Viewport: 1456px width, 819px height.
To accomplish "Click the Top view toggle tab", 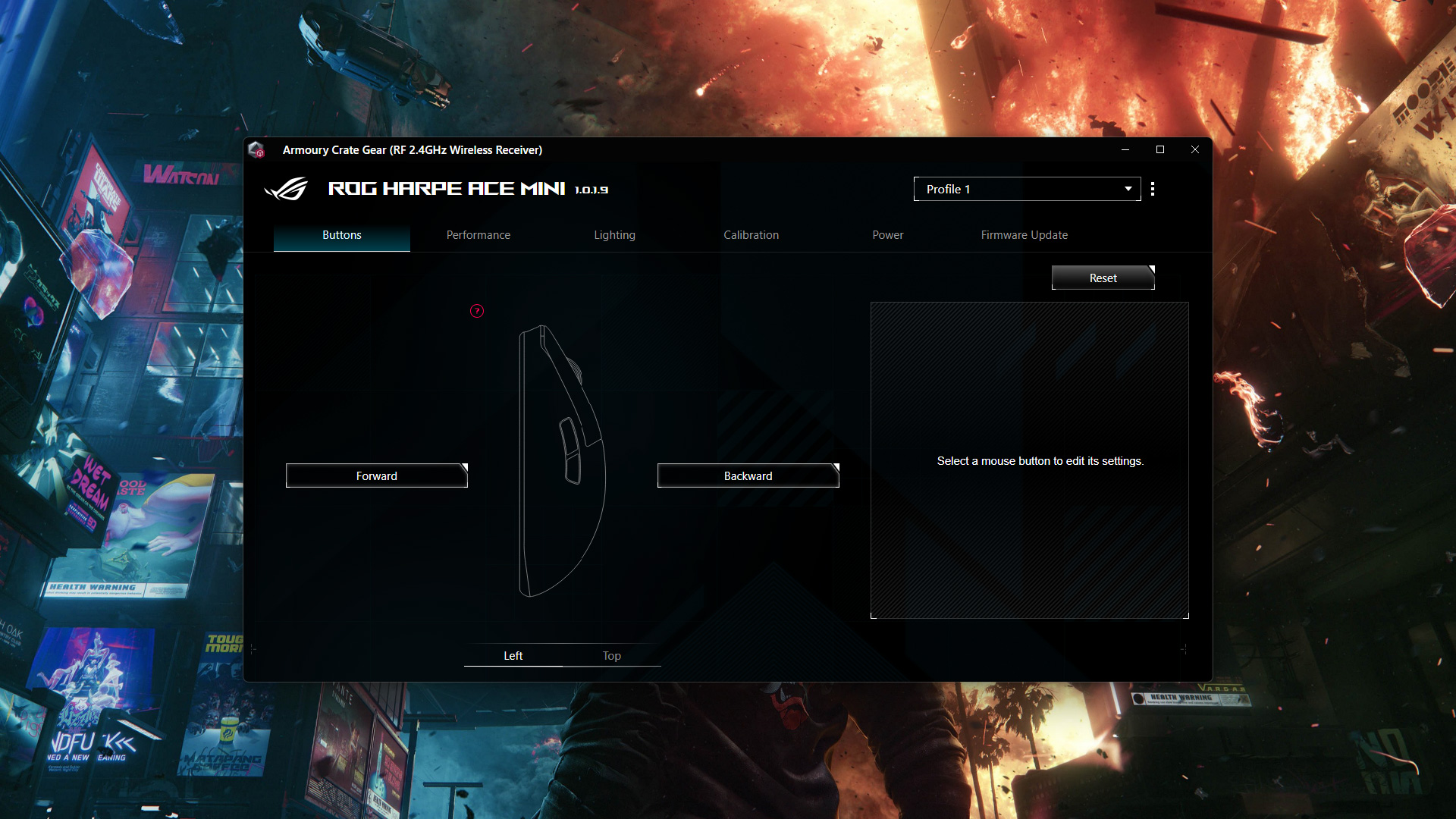I will click(611, 655).
